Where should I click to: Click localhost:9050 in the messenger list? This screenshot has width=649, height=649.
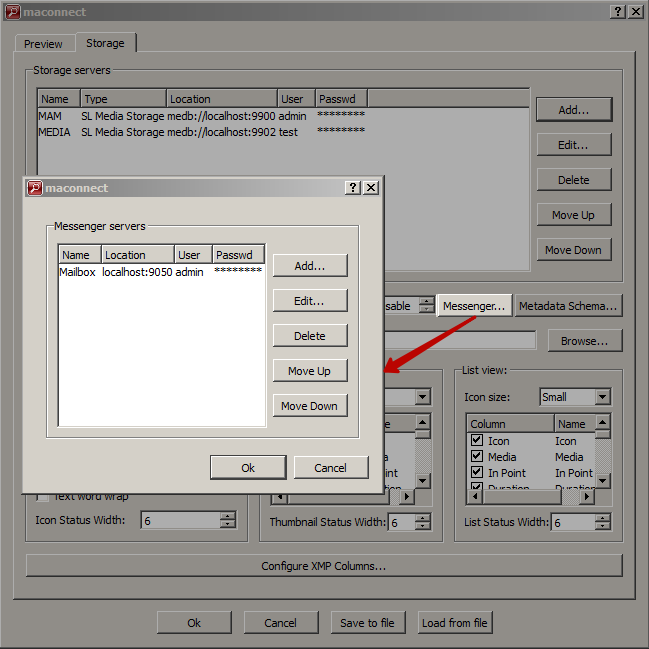pyautogui.click(x=137, y=272)
